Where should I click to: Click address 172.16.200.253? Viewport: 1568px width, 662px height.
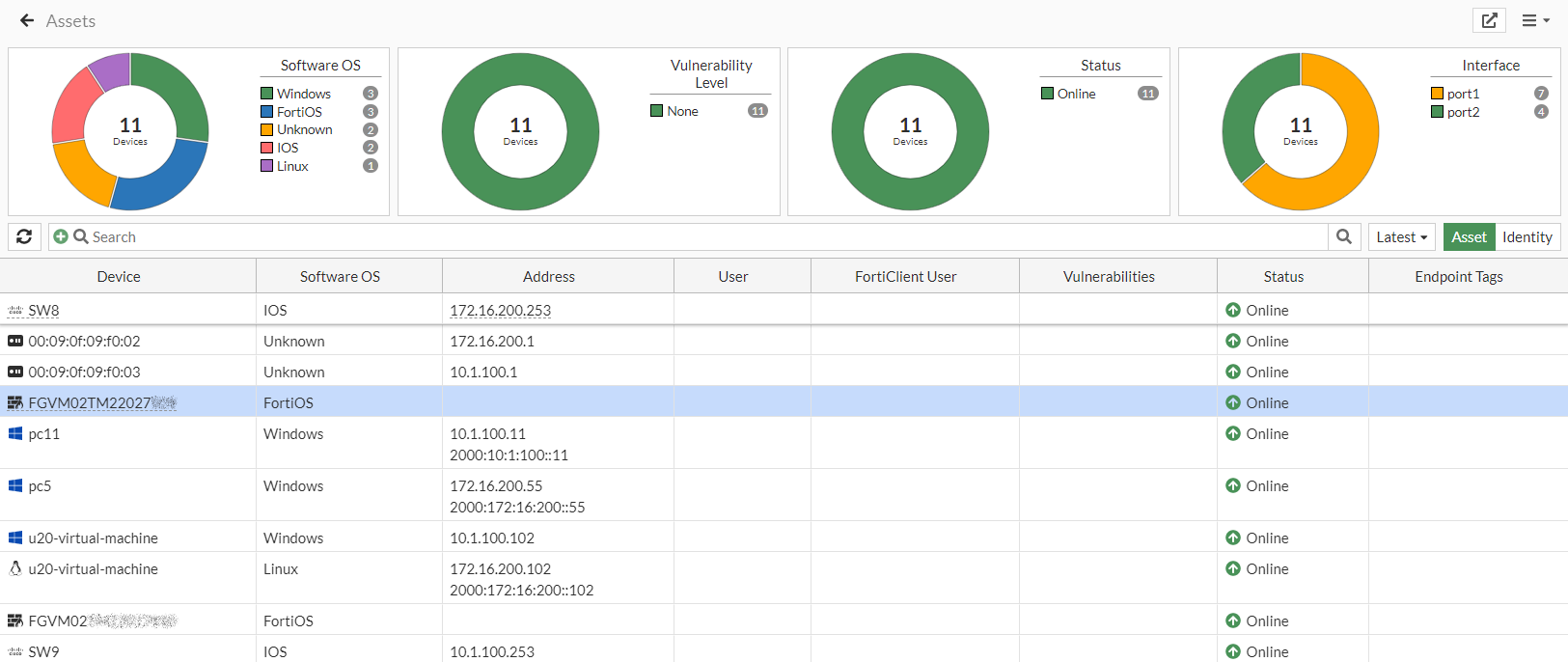pos(500,310)
